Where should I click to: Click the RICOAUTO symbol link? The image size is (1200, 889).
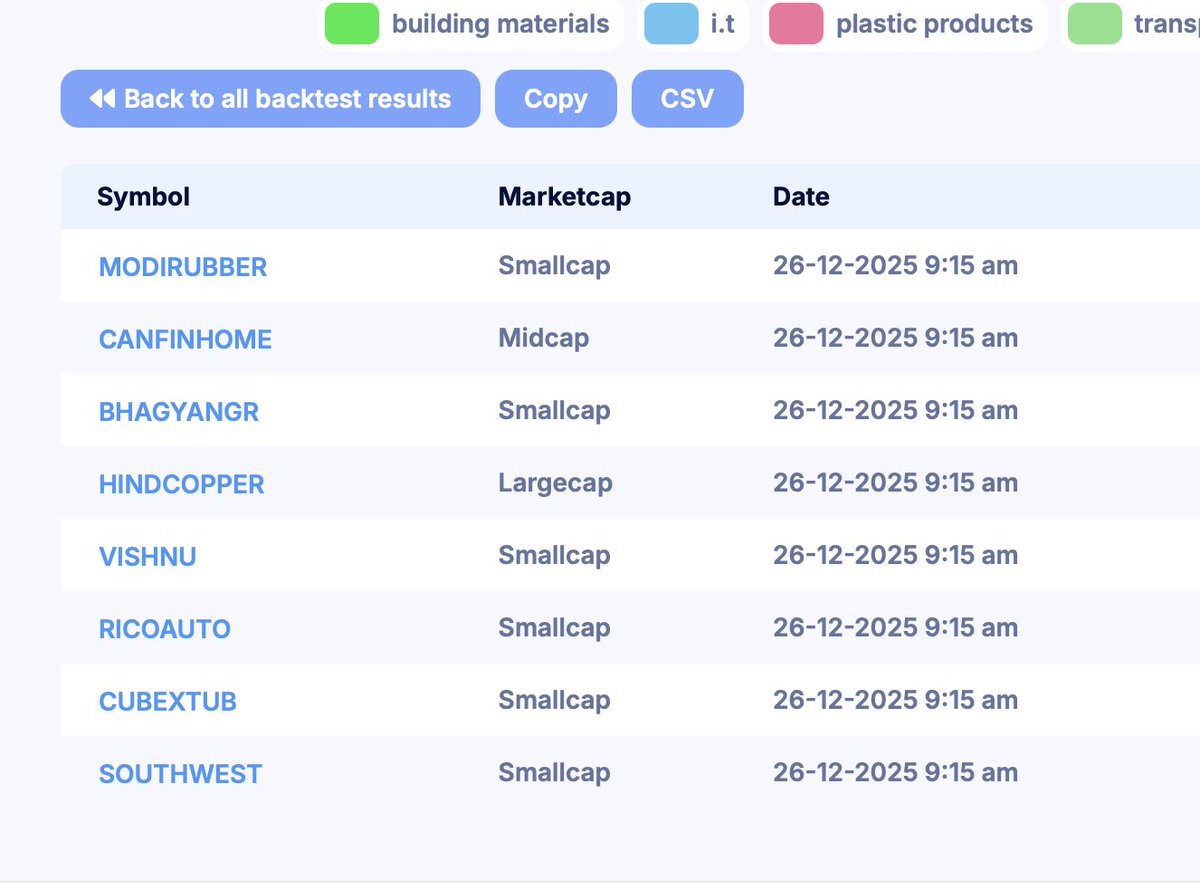(x=164, y=628)
